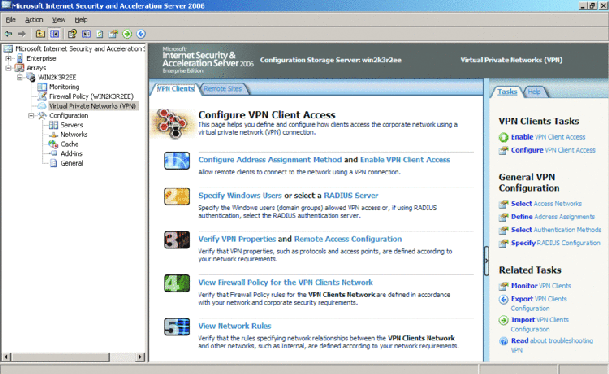This screenshot has height=374, width=609.
Task: Switch to the Remote Sites tab
Action: 223,89
